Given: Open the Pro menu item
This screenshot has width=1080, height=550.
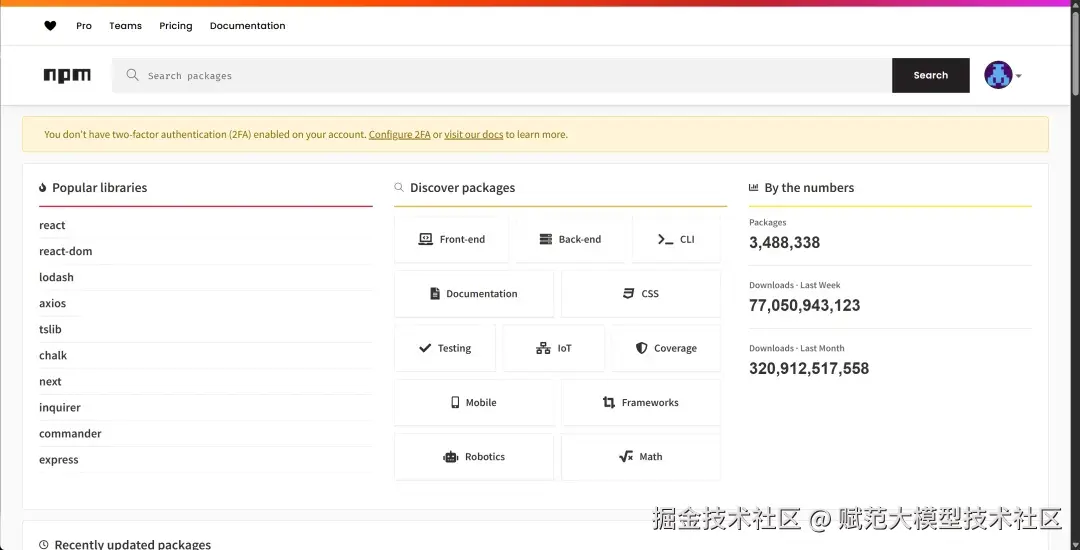Looking at the screenshot, I should click(x=84, y=25).
